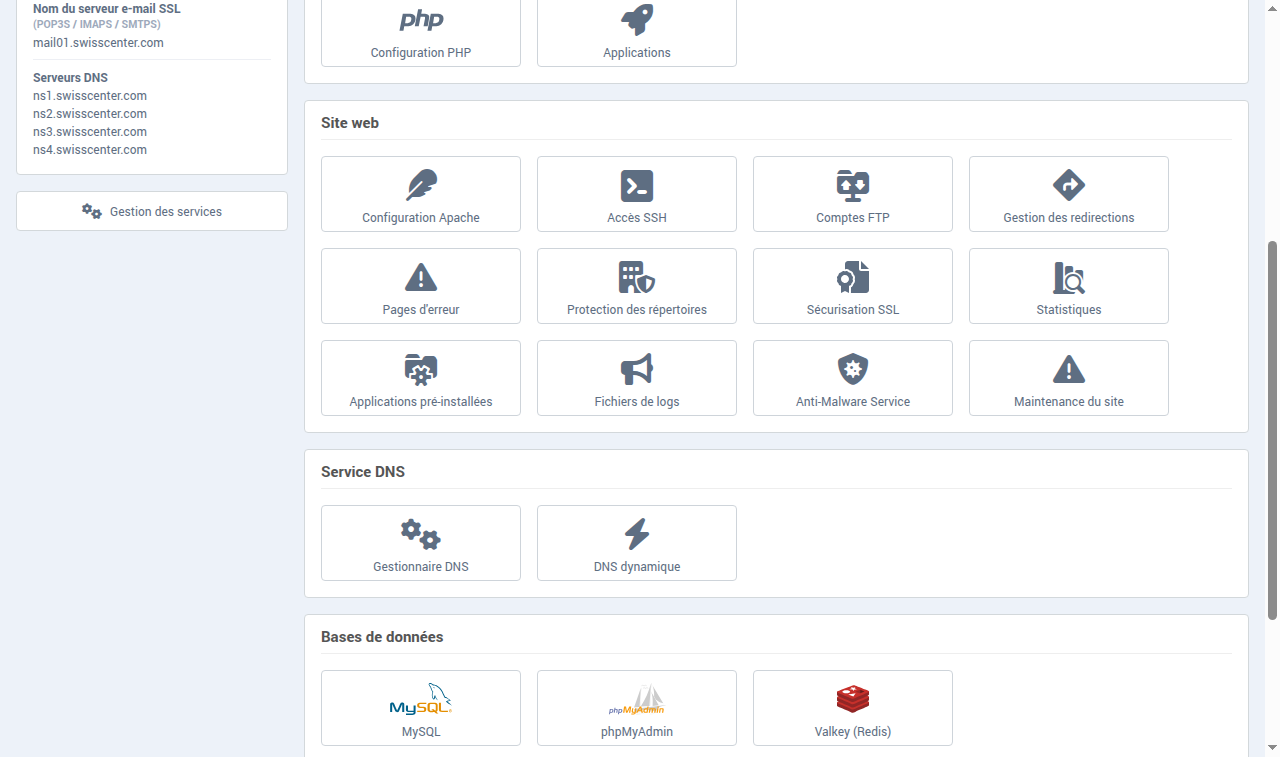Viewport: 1280px width, 757px height.
Task: Select ns1.swisscenter.com DNS server text
Action: tap(90, 96)
